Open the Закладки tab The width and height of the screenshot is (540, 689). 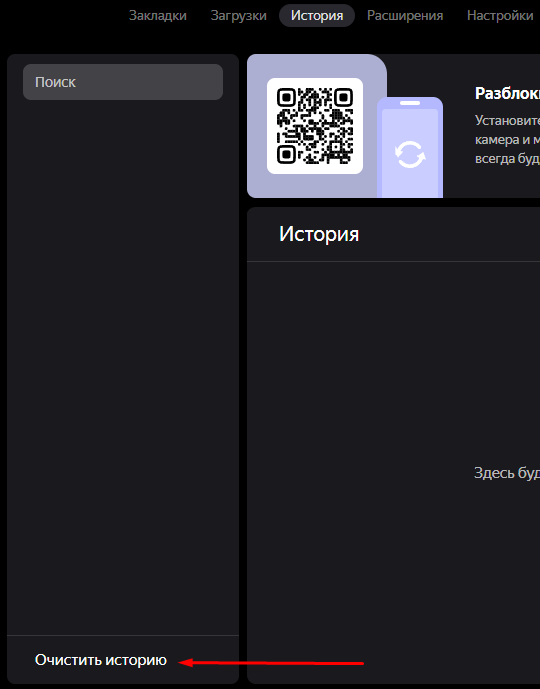[x=157, y=16]
